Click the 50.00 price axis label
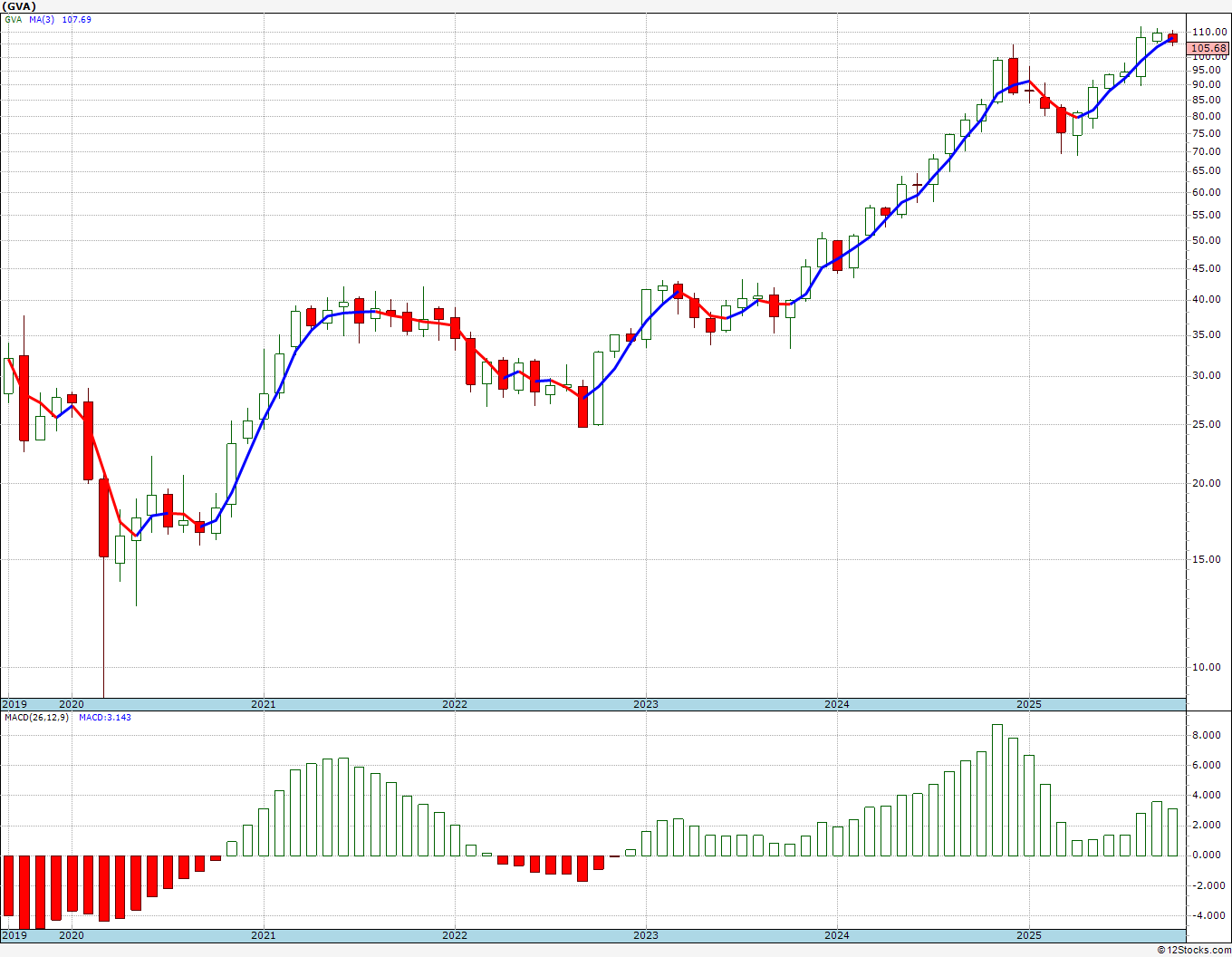1232x957 pixels. (x=1206, y=240)
